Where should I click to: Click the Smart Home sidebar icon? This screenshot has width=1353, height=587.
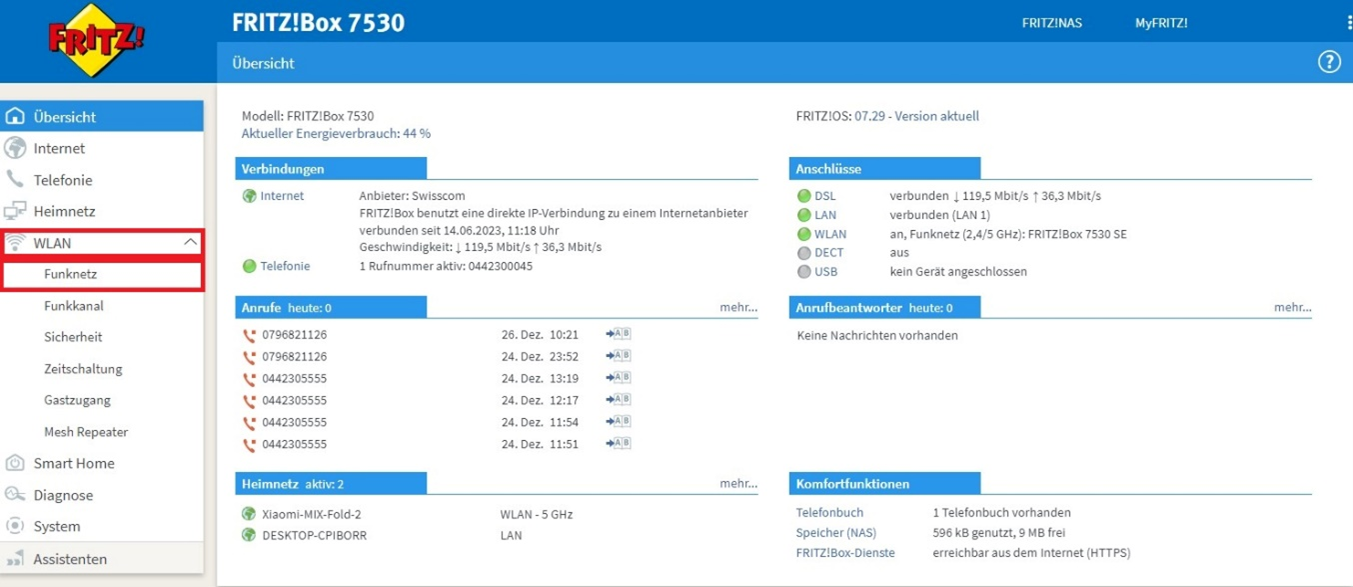point(15,463)
